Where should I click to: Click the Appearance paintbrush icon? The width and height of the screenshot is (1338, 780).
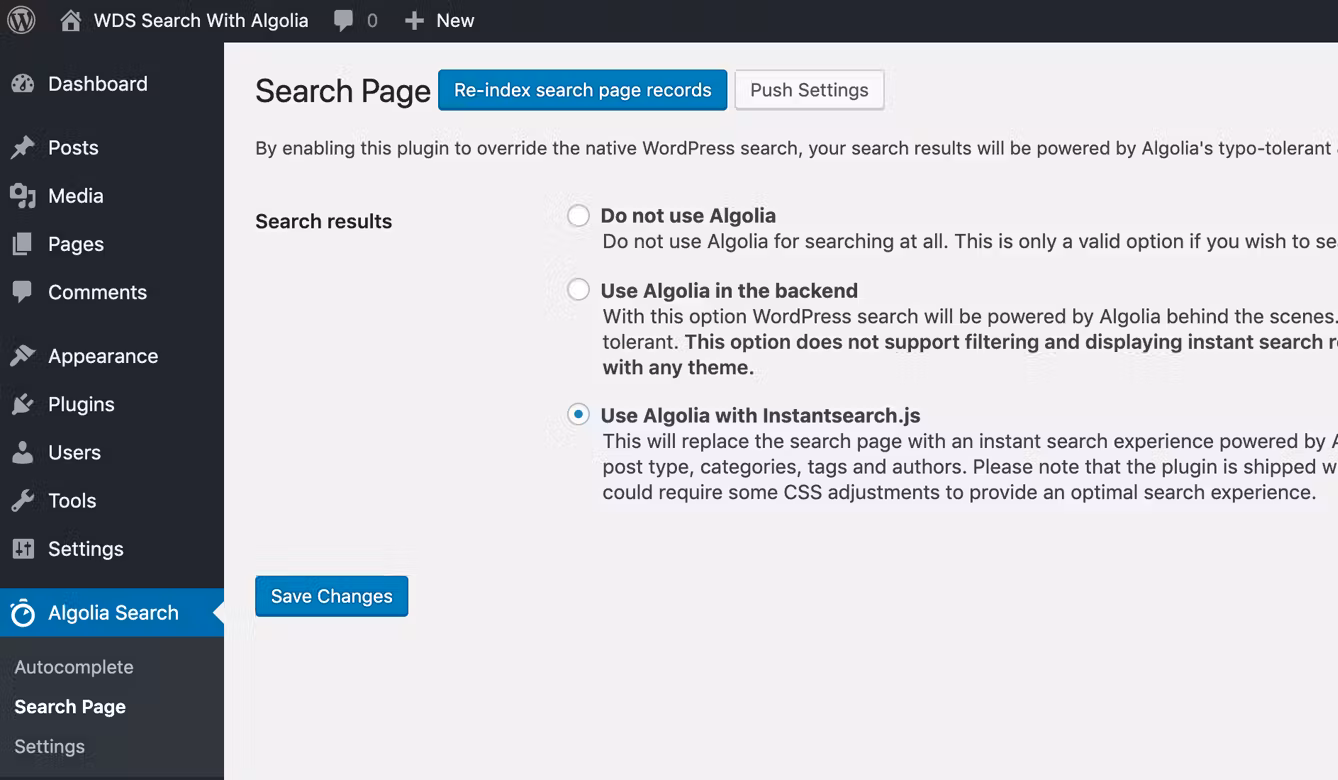tap(23, 356)
